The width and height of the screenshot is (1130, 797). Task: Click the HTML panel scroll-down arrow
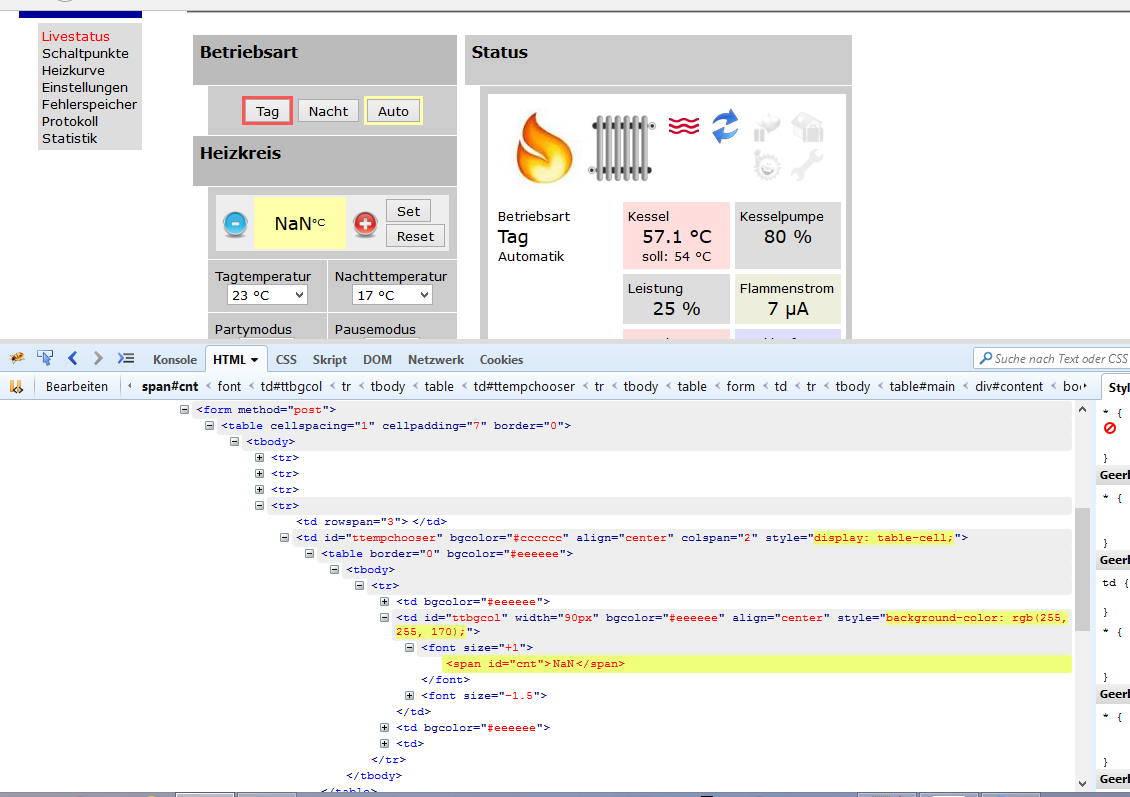coord(1082,783)
